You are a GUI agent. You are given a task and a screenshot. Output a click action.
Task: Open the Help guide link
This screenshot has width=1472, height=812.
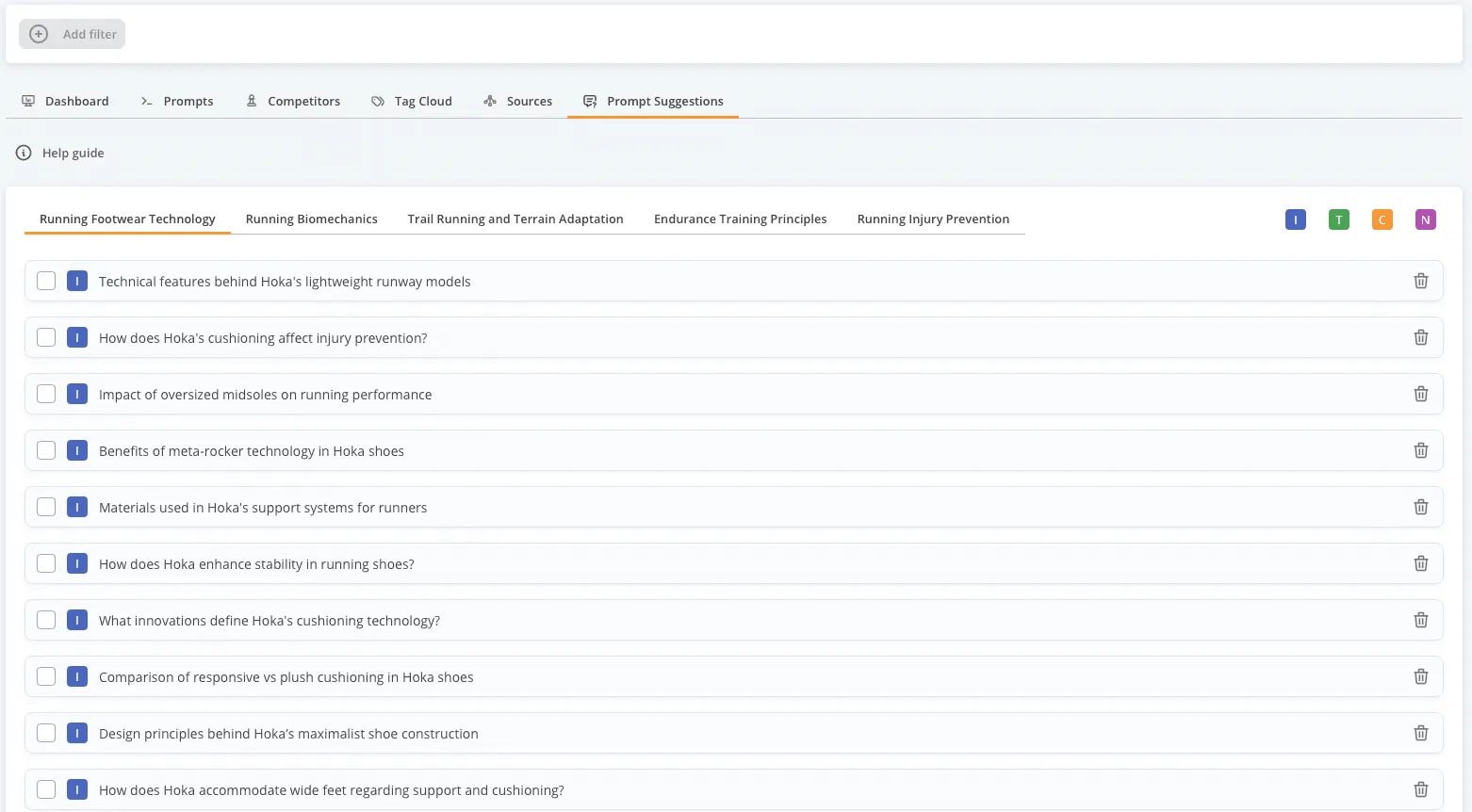73,153
